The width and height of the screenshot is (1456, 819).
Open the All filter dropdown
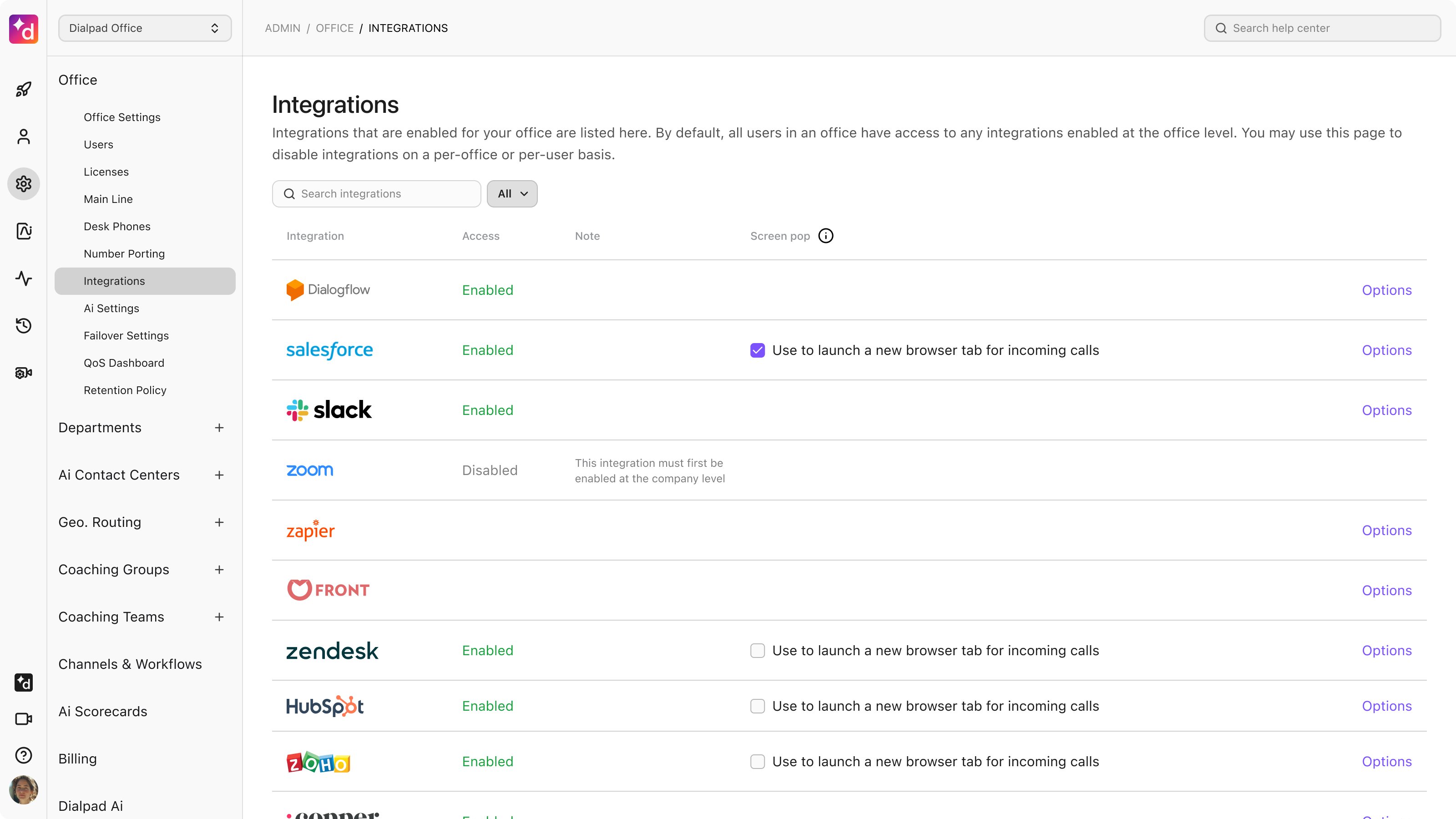click(512, 194)
